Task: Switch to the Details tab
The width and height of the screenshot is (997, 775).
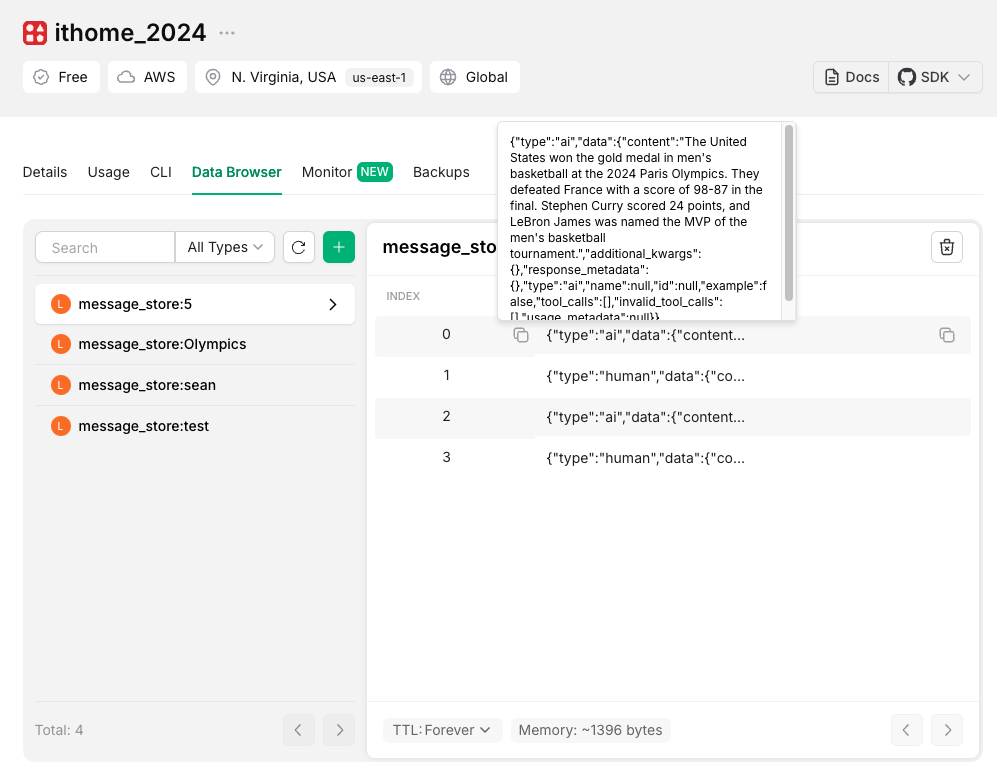Action: click(x=45, y=172)
